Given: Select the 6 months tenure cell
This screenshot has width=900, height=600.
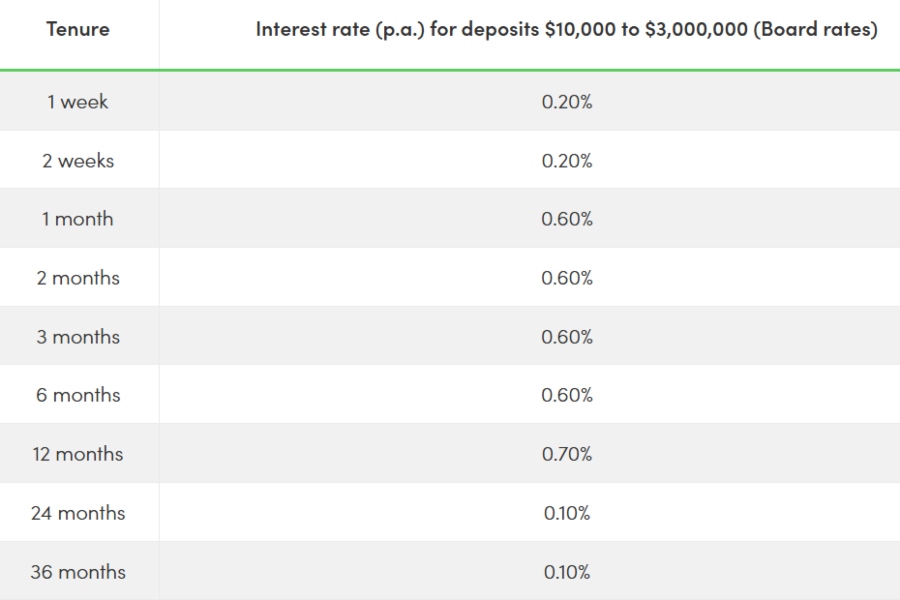Looking at the screenshot, I should (78, 395).
